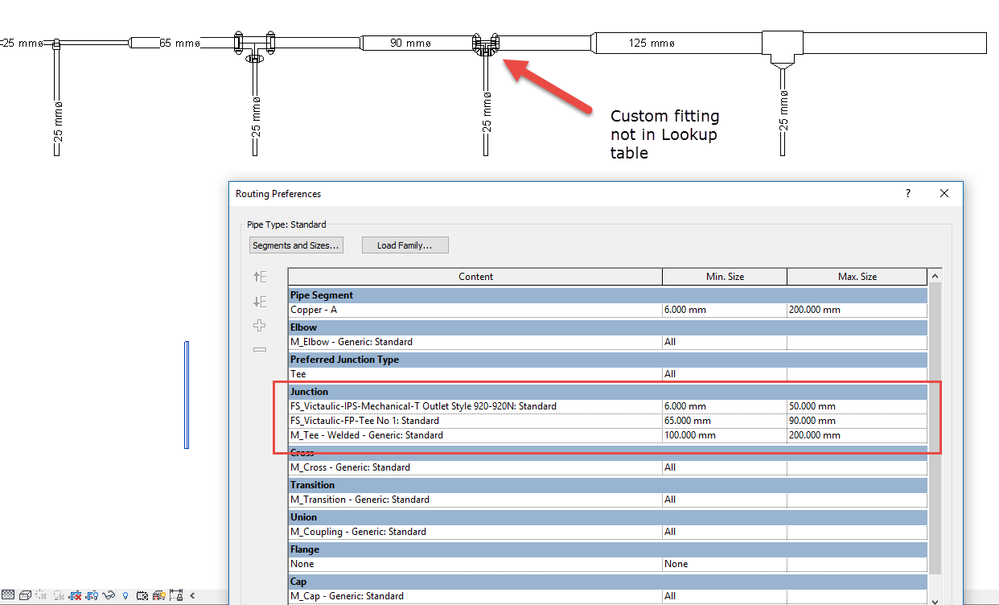Viewport: 999px width, 605px height.
Task: Click the routing table scrollbar down arrow
Action: [x=935, y=601]
